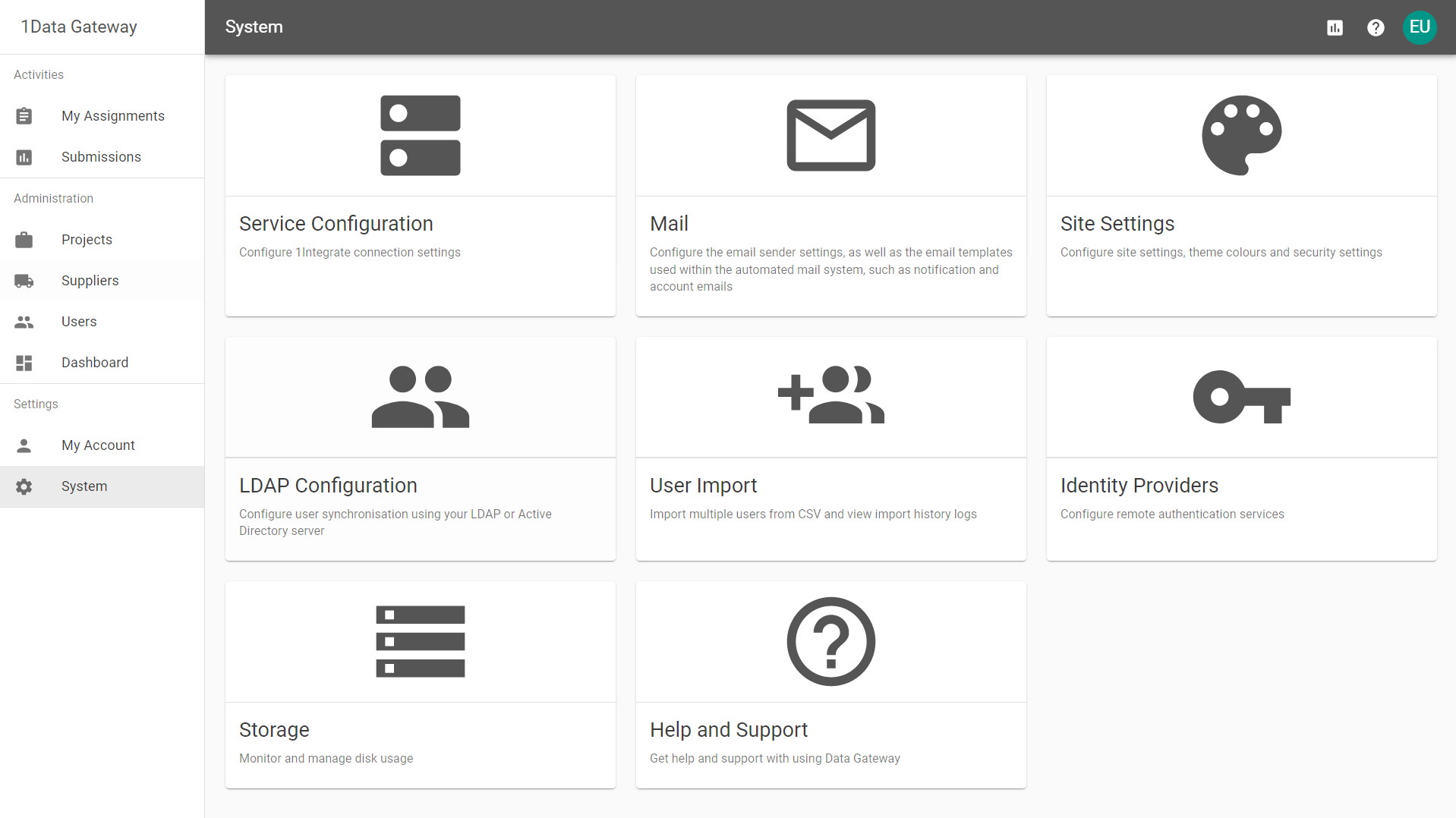Image resolution: width=1456 pixels, height=818 pixels.
Task: Click the User Import add-users icon
Action: [830, 395]
